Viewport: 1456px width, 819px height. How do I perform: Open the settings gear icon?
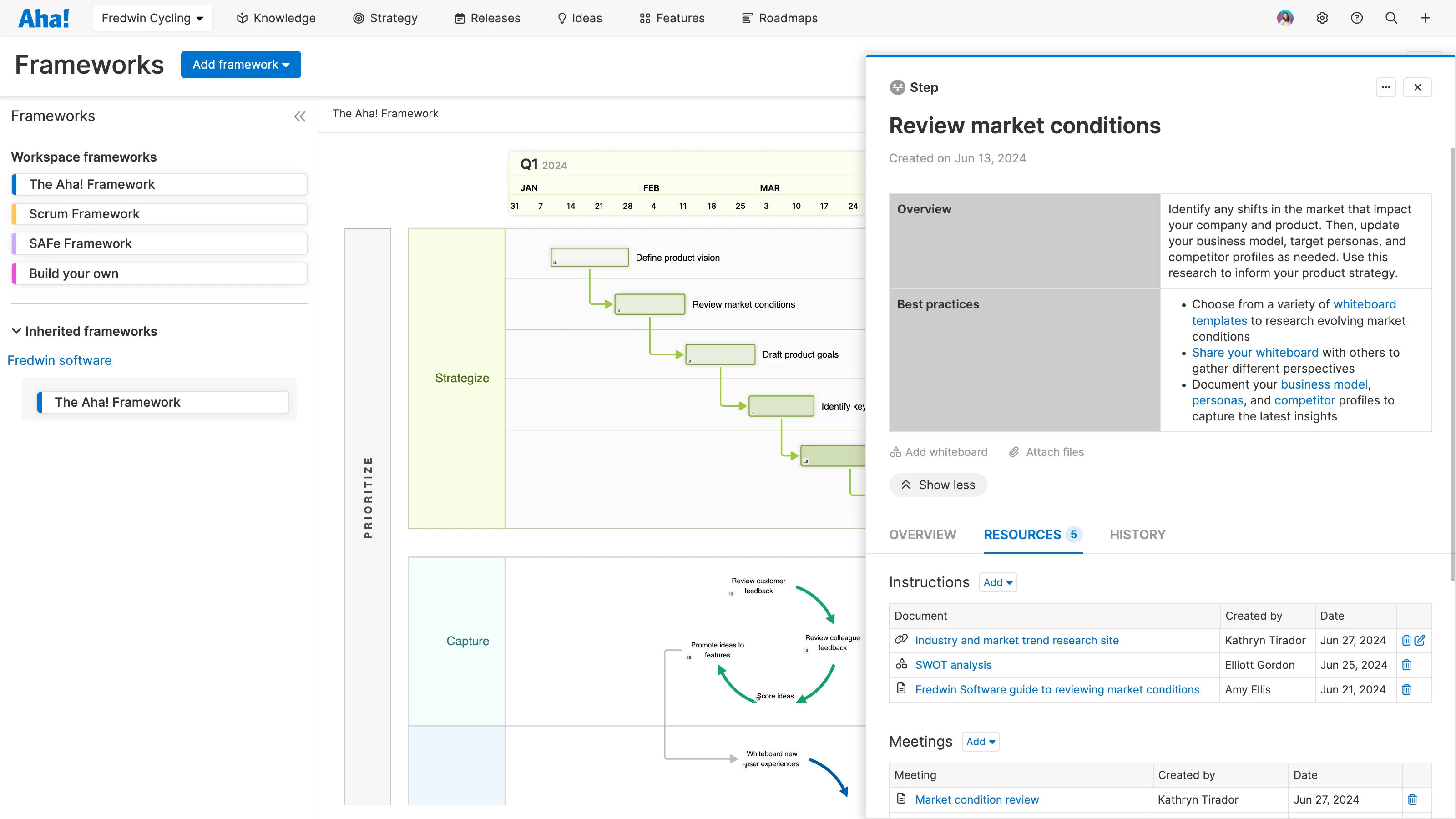1323,18
